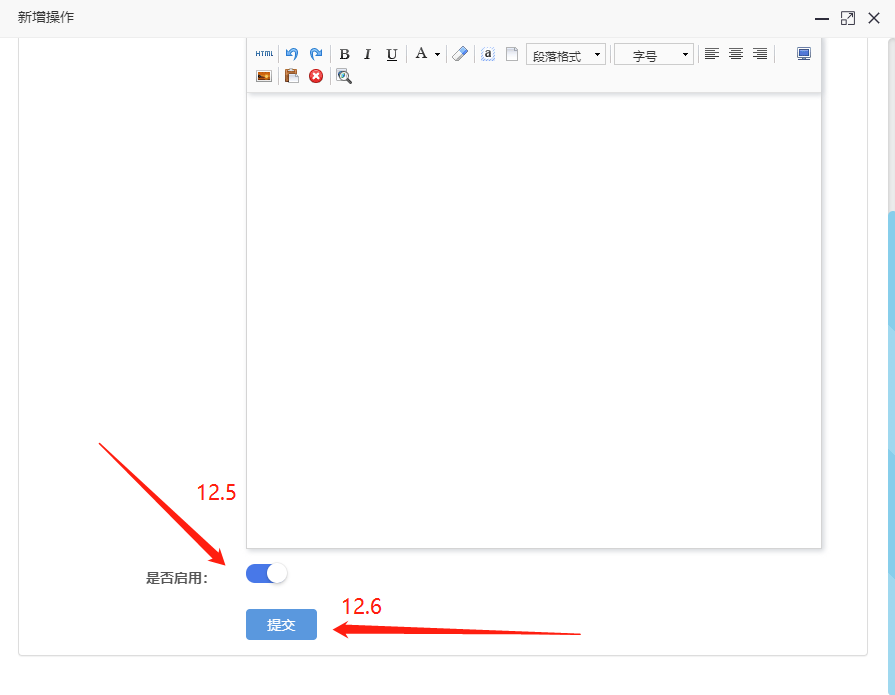The width and height of the screenshot is (895, 695).
Task: Click the 提交 submit button
Action: (x=281, y=625)
